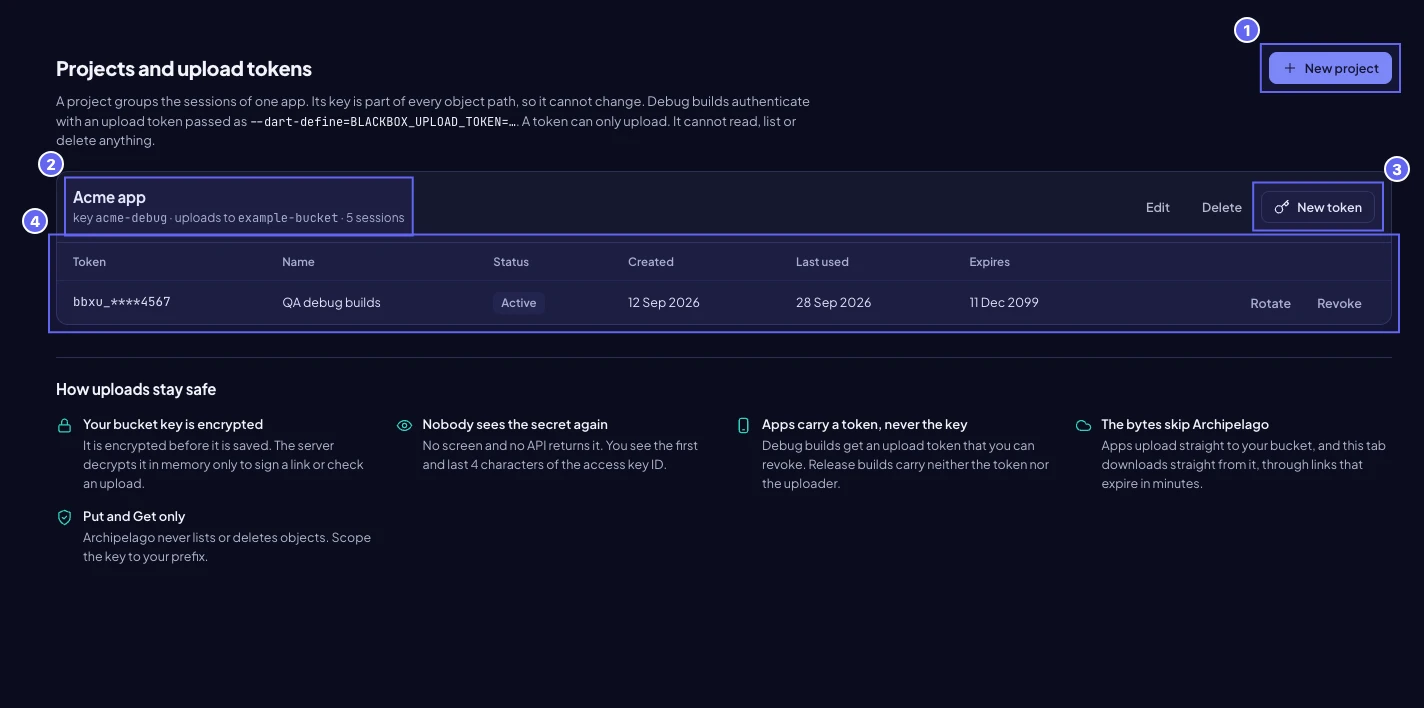This screenshot has height=708, width=1424.
Task: Click the bytes skip Archipelago title
Action: (x=1185, y=424)
